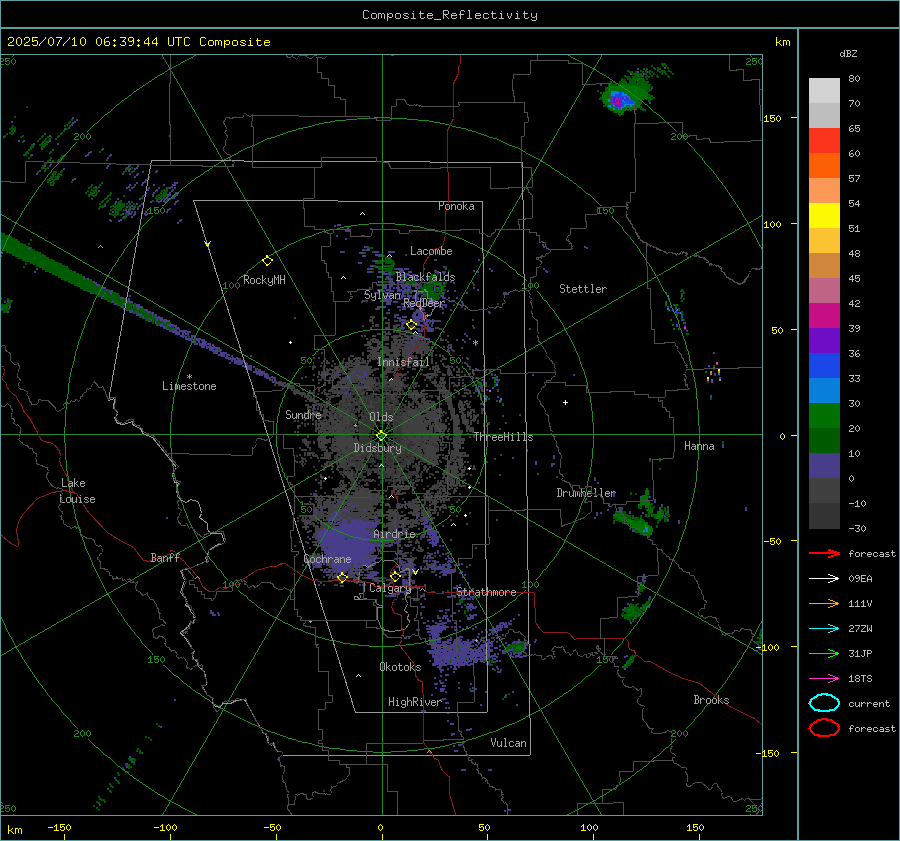900x841 pixels.
Task: Click the Lacombe town label
Action: point(431,251)
